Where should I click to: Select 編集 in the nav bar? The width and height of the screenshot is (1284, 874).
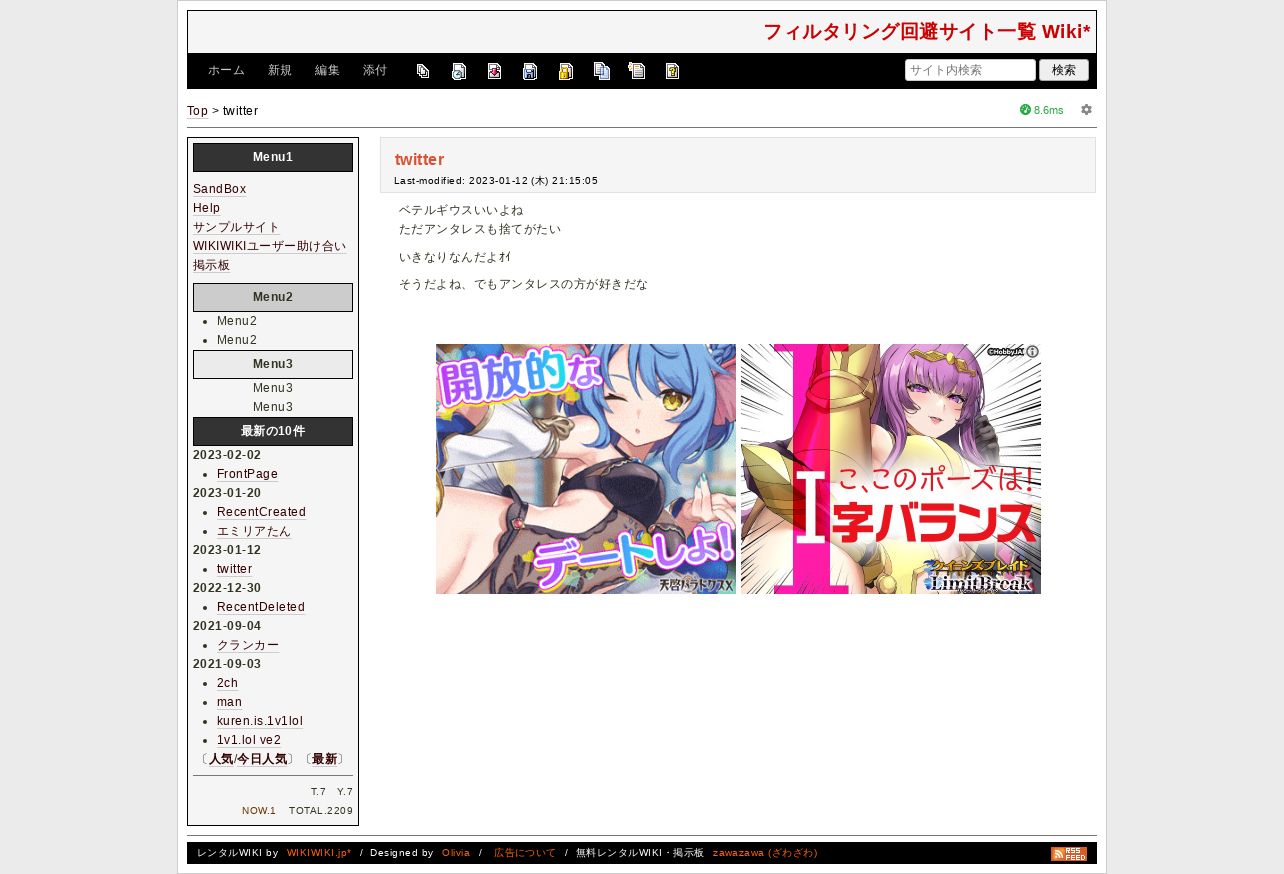pos(327,71)
